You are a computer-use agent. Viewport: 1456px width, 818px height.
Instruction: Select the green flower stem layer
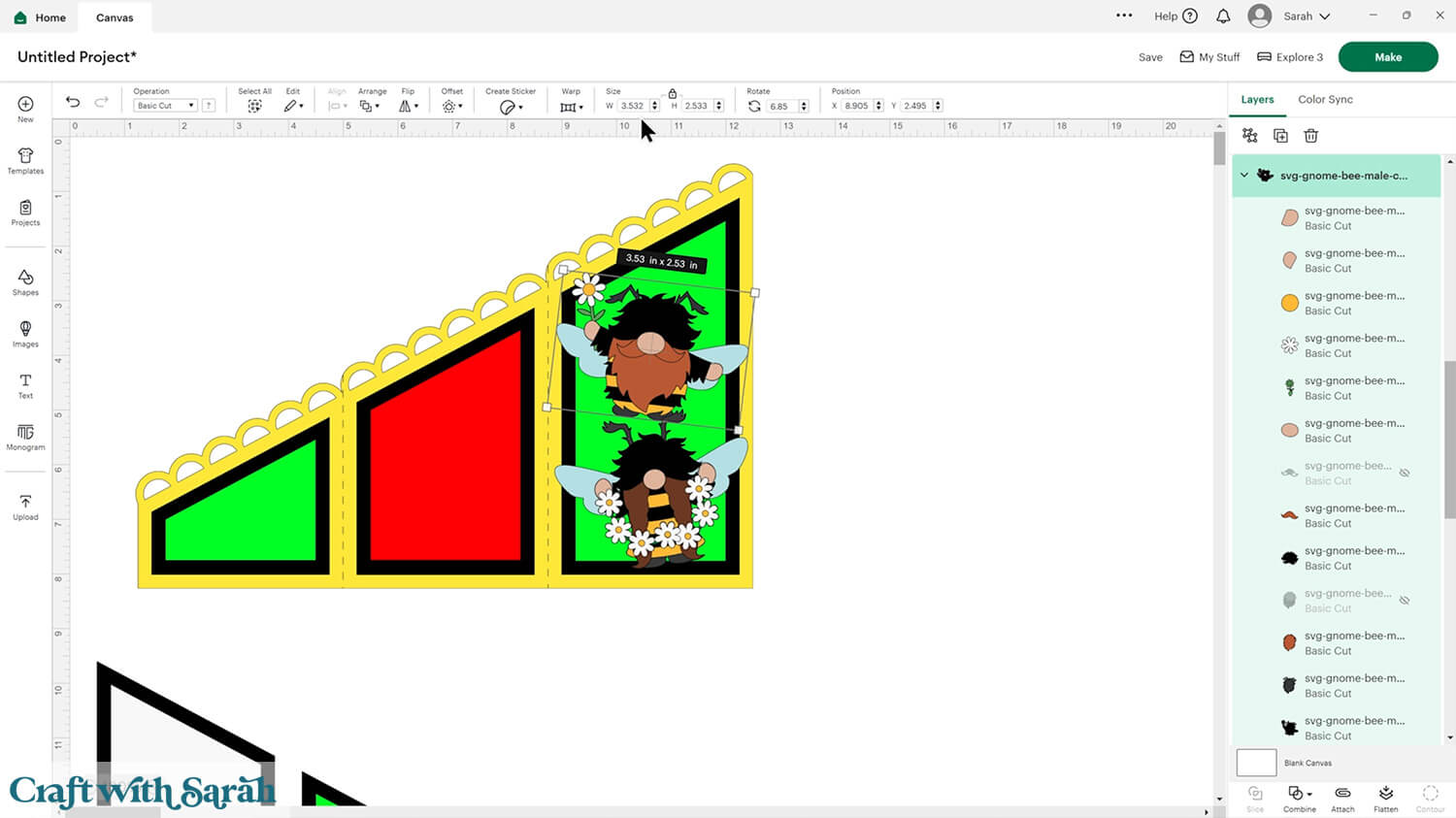tap(1337, 388)
